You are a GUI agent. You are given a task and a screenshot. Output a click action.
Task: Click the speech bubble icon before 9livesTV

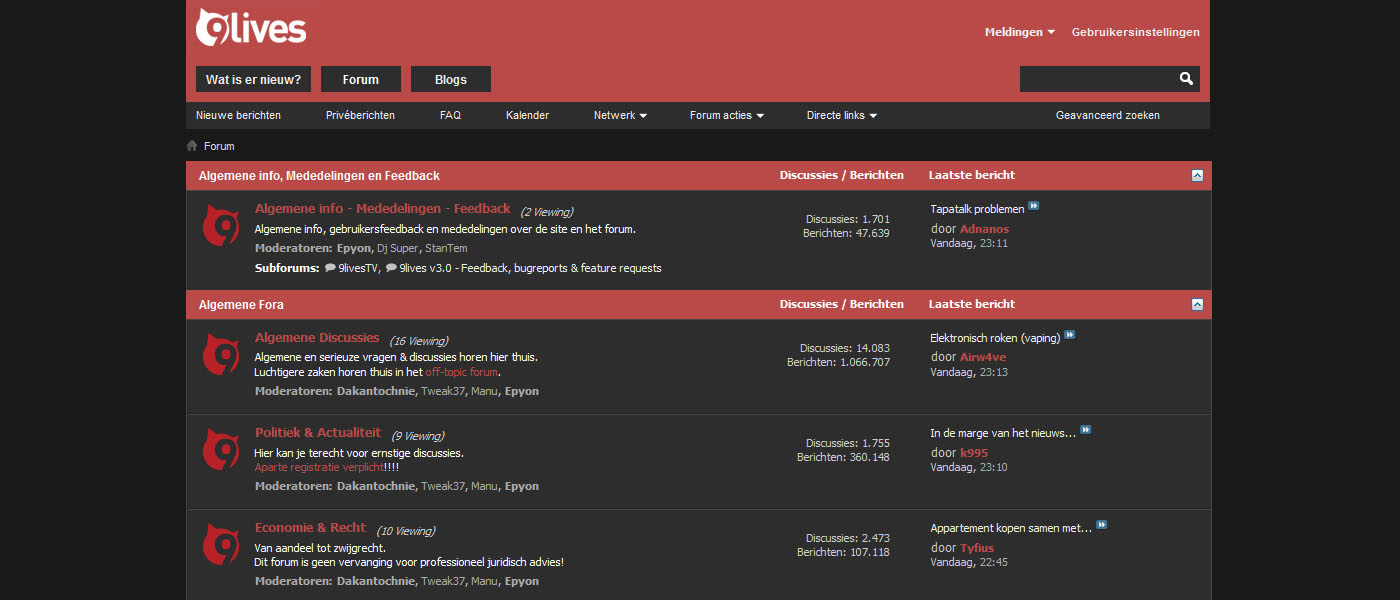[x=330, y=268]
